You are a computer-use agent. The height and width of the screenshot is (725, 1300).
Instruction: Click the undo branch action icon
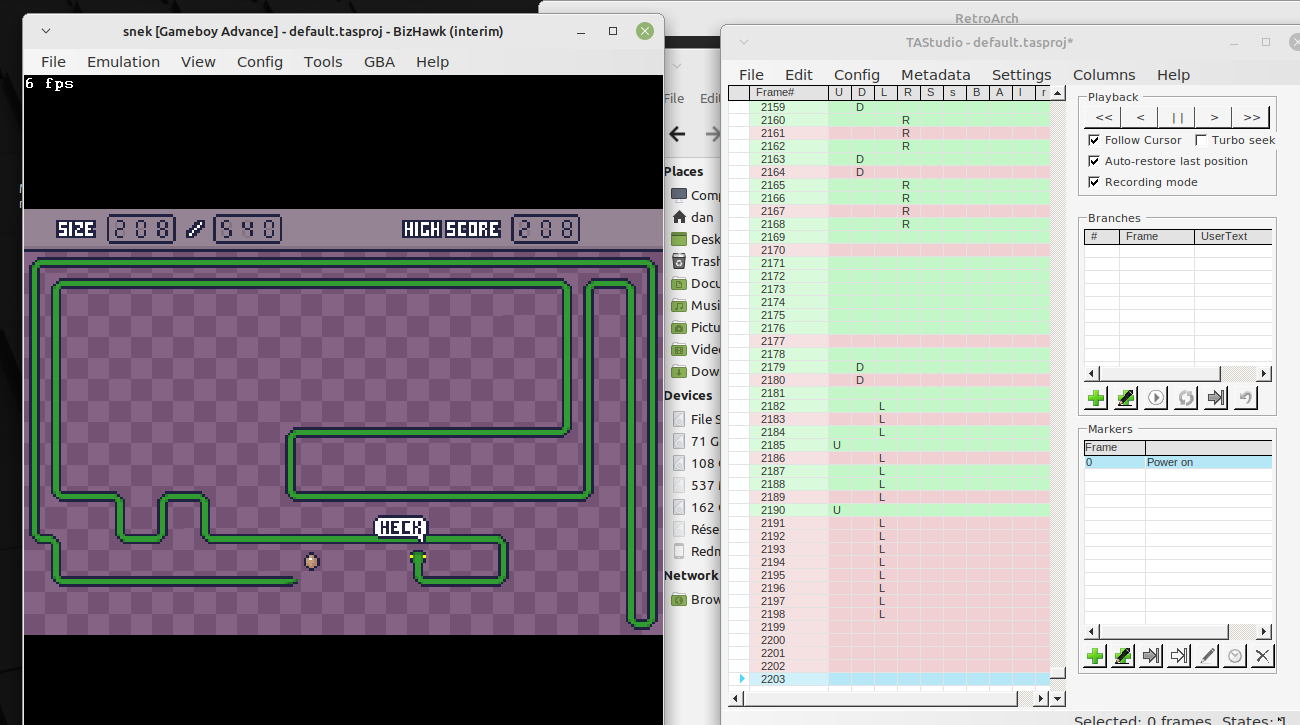[1245, 398]
